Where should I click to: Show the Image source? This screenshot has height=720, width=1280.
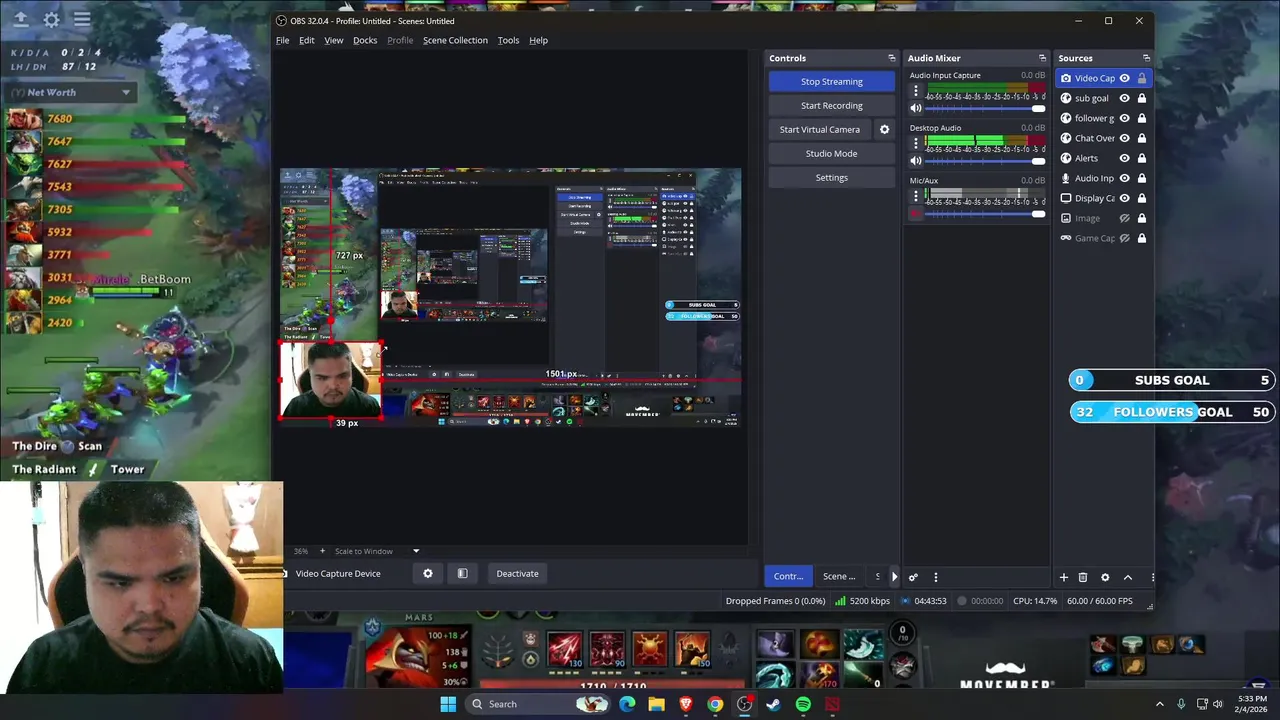click(x=1124, y=218)
